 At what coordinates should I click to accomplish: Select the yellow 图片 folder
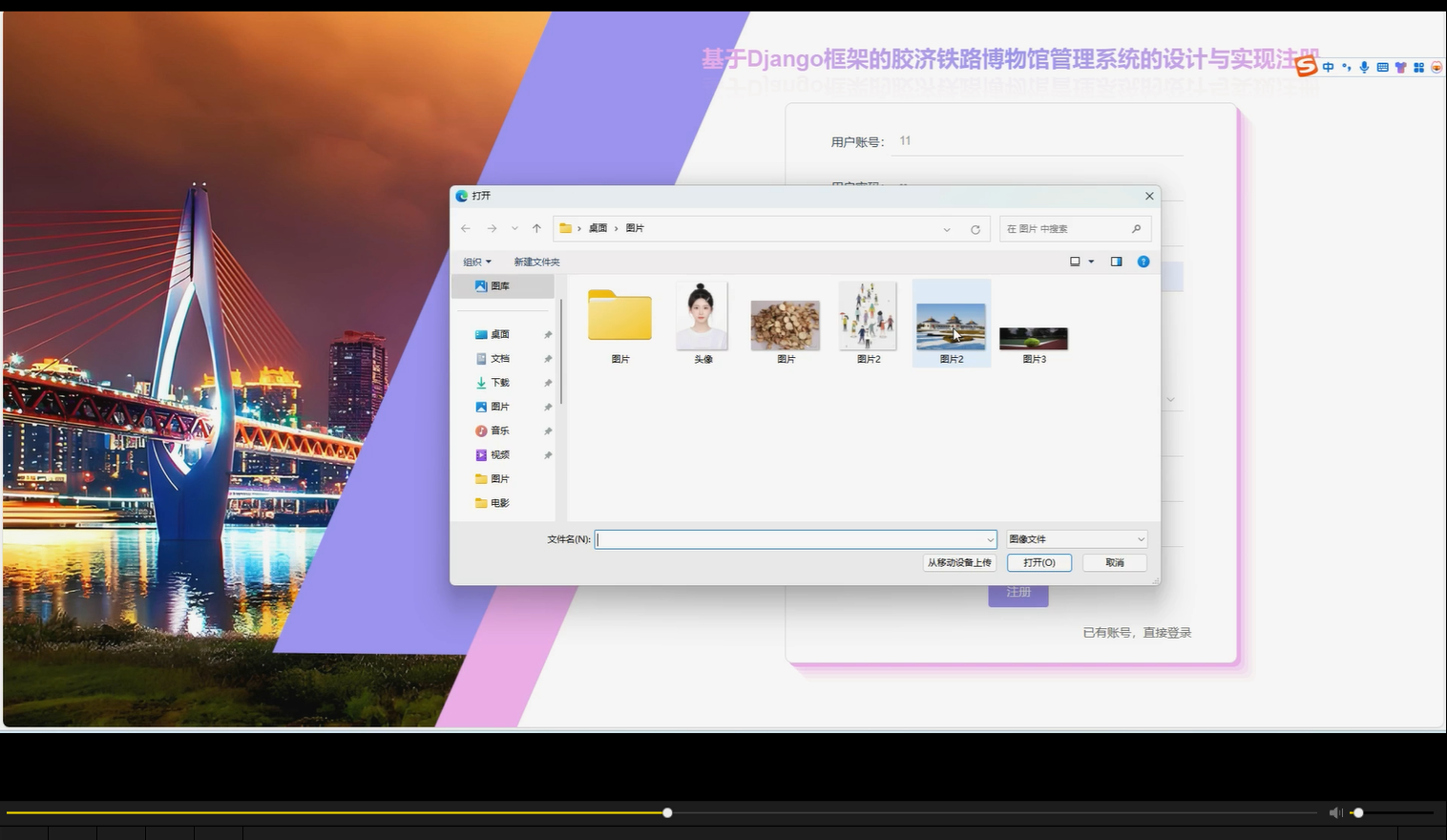620,324
